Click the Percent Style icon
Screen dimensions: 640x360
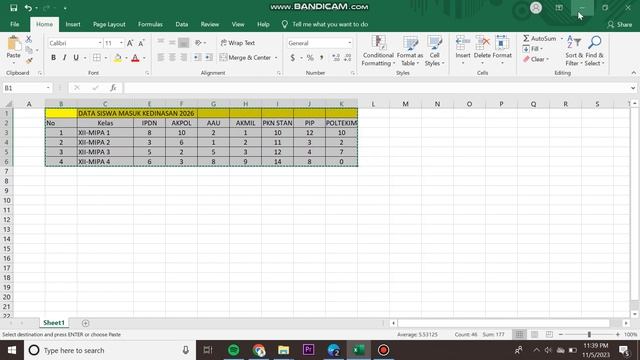(x=310, y=58)
